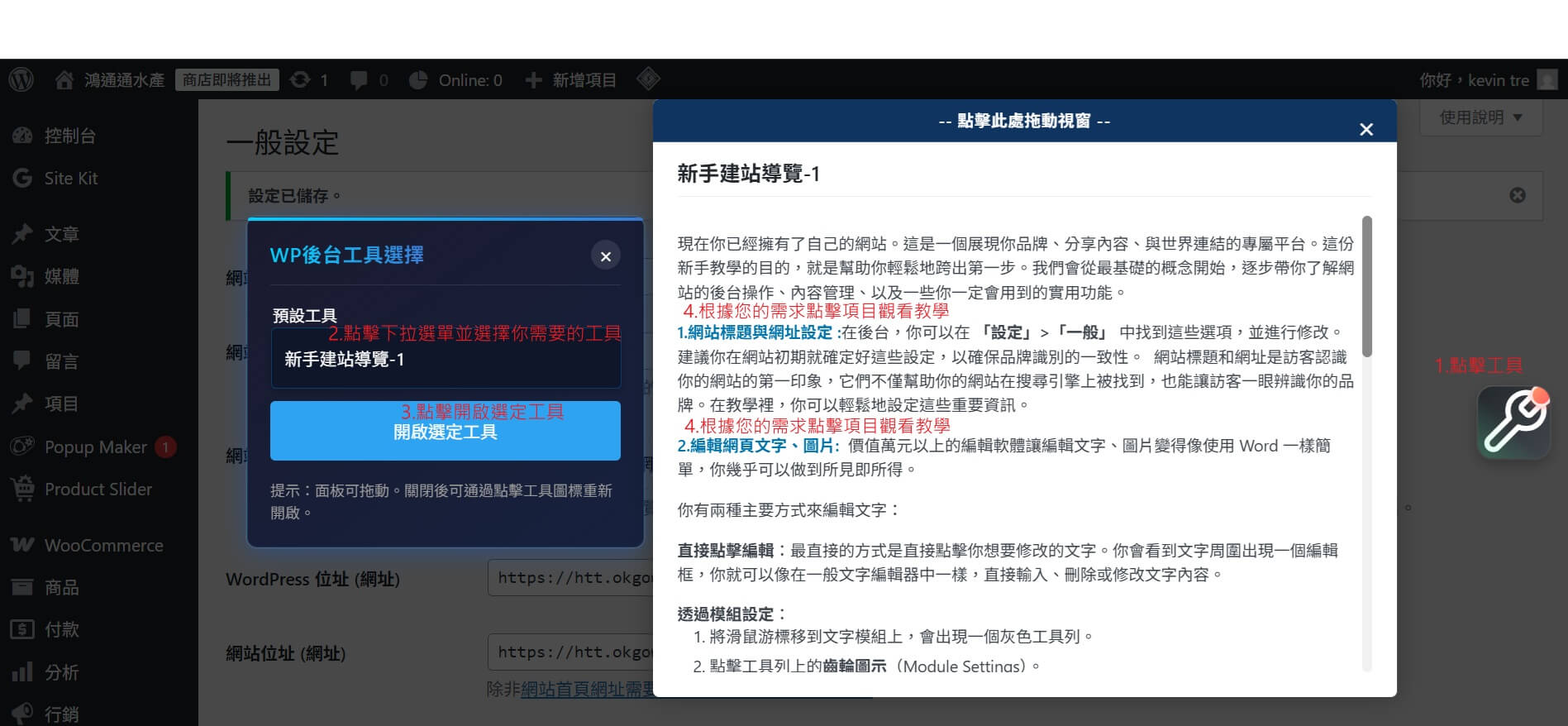Click the Popup Maker icon
The height and width of the screenshot is (726, 1568).
(x=22, y=447)
